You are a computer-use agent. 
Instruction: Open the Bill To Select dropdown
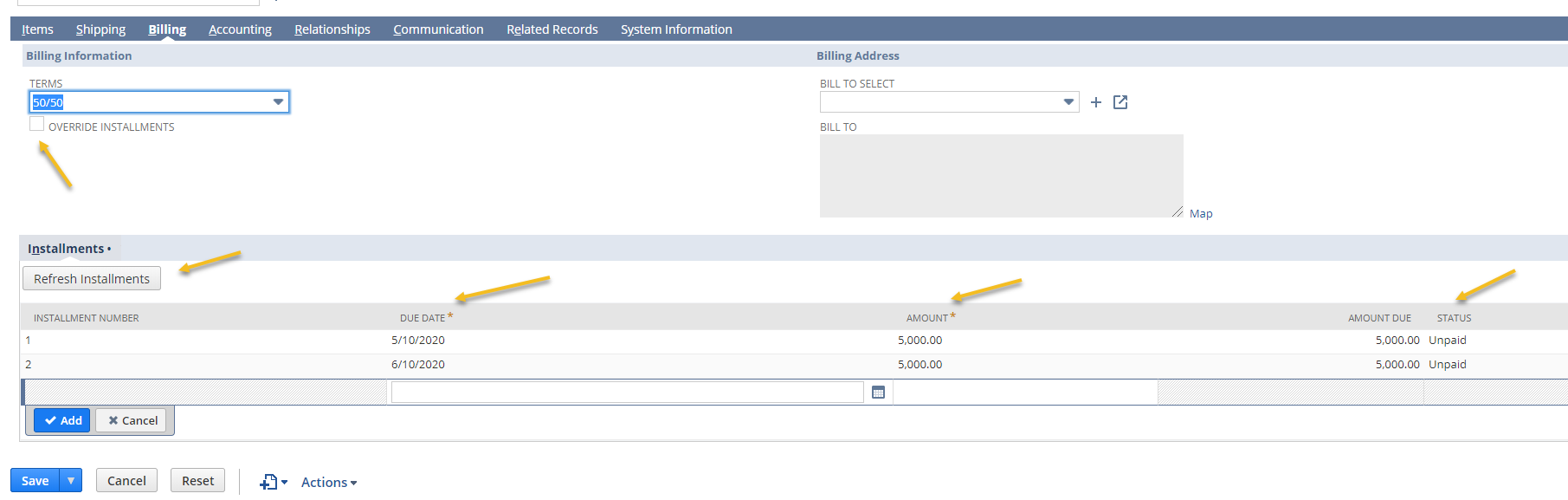[1068, 102]
